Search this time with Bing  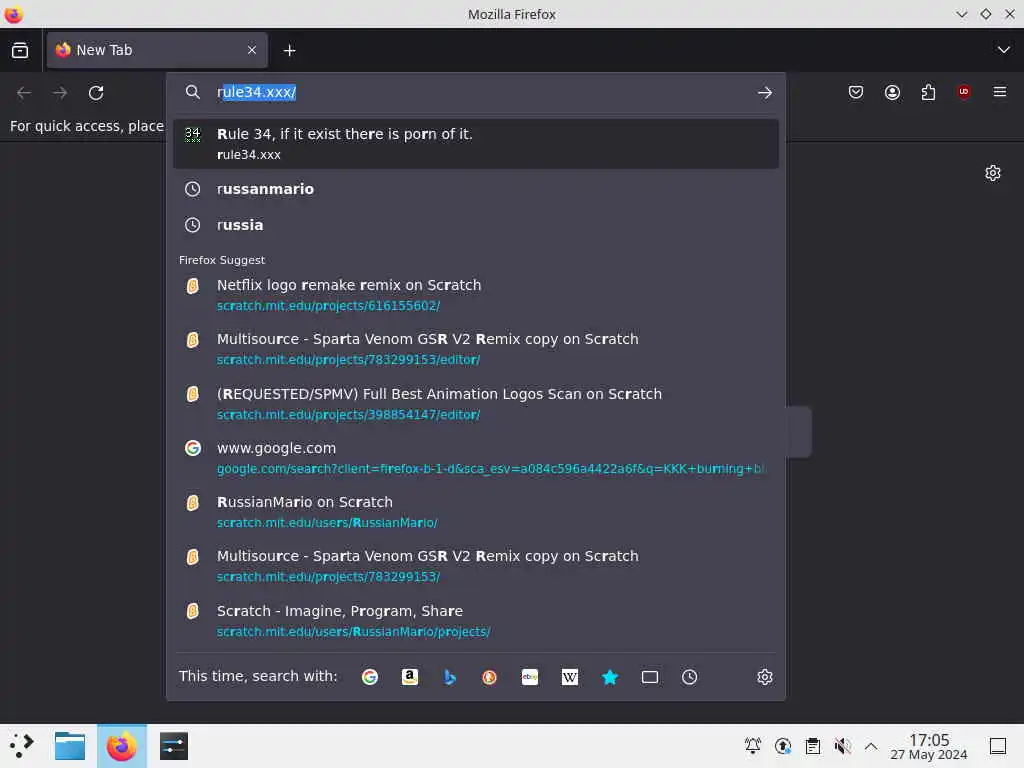(x=449, y=677)
